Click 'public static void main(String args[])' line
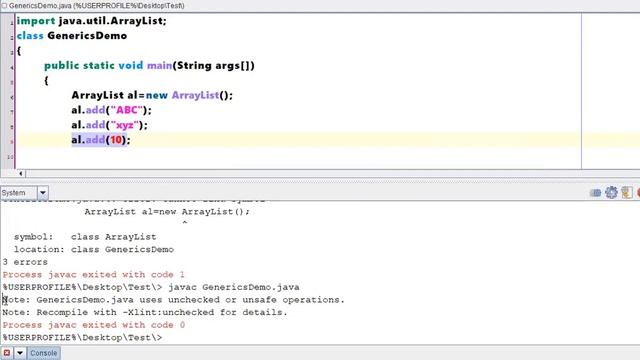The width and height of the screenshot is (640, 360). [149, 66]
